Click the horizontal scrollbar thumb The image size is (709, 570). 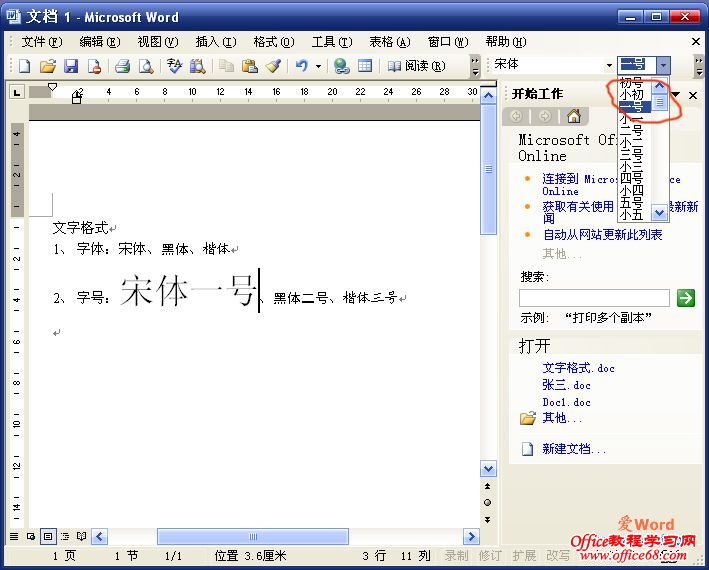[x=253, y=537]
